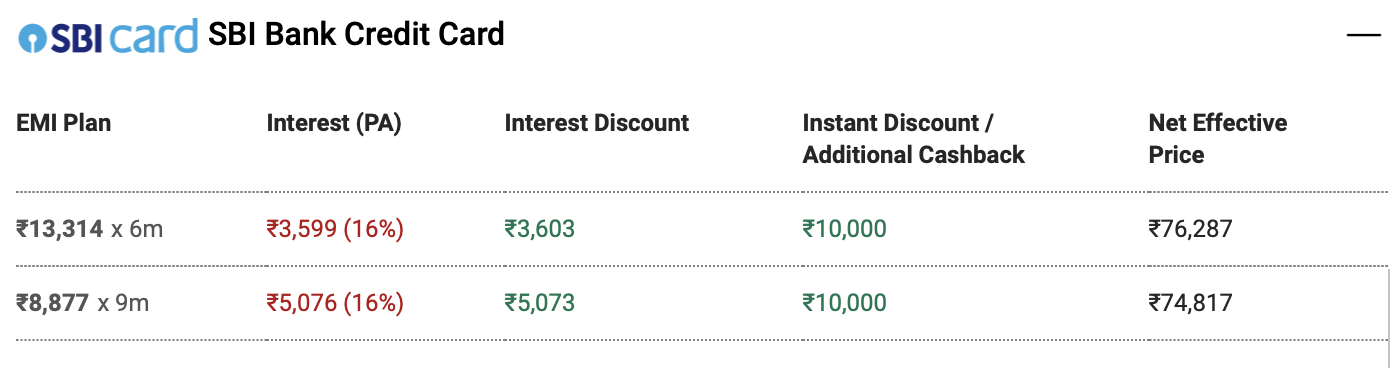The image size is (1392, 368).
Task: Click the ₹74,817 net effective price
Action: tap(1190, 302)
